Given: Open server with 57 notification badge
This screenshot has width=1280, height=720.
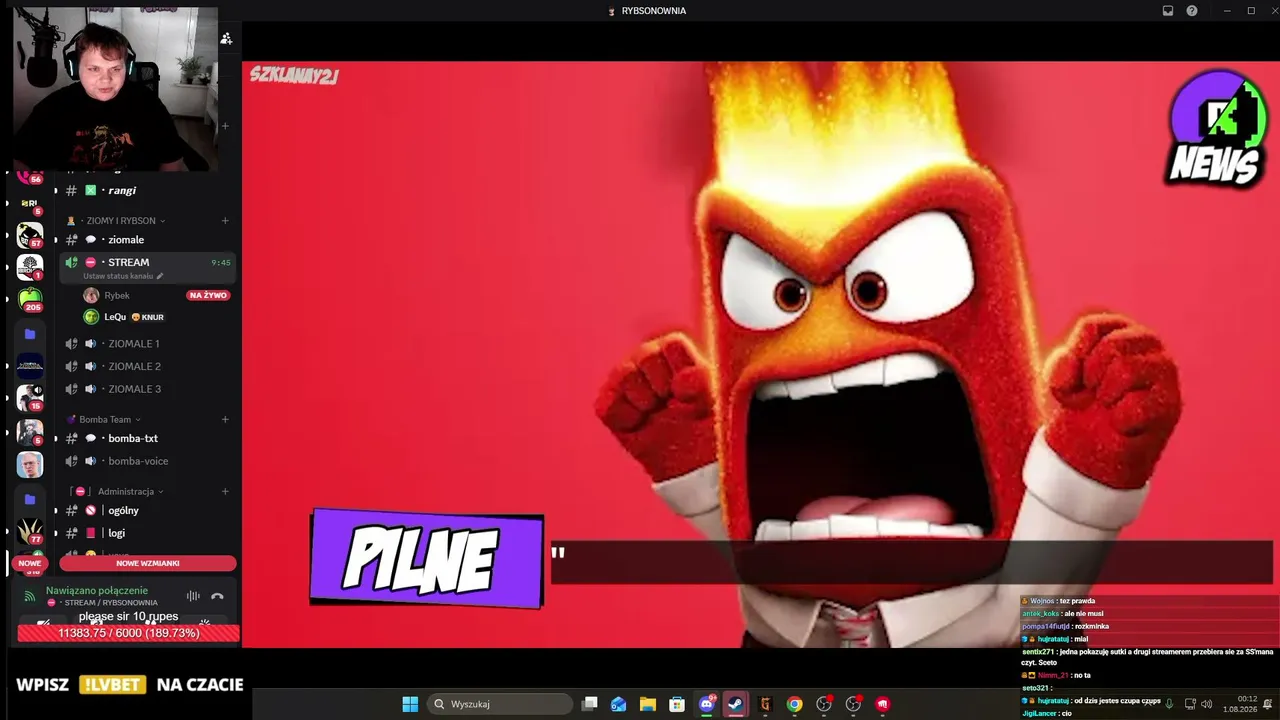Looking at the screenshot, I should coord(29,236).
